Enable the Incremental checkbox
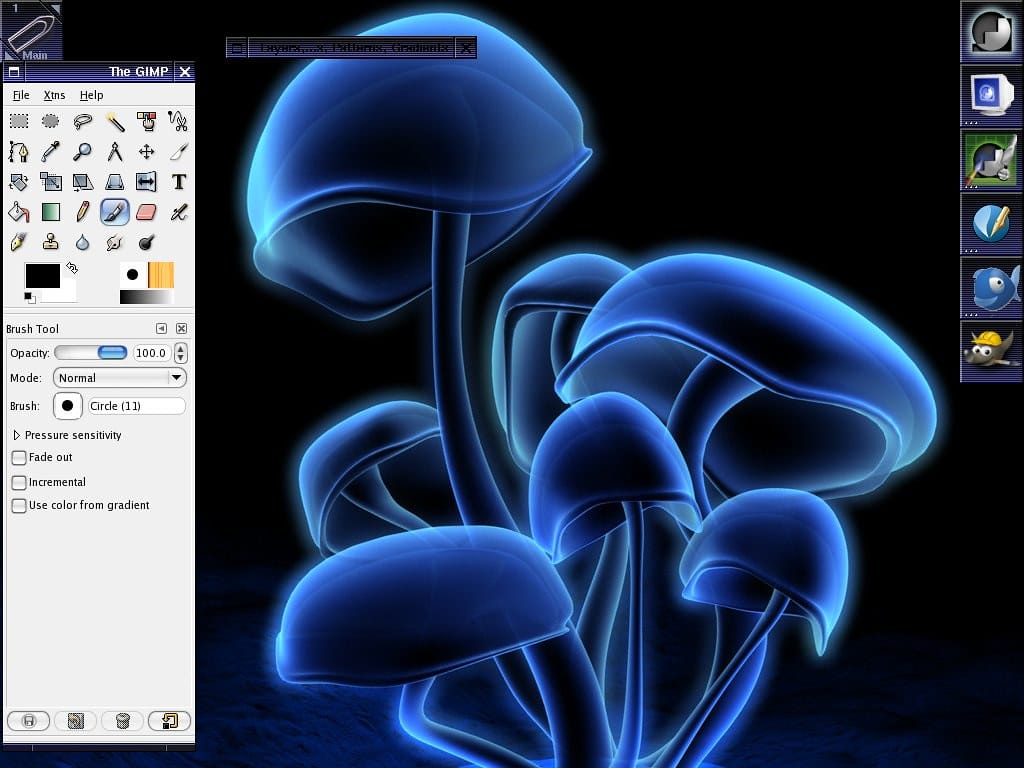 [19, 483]
